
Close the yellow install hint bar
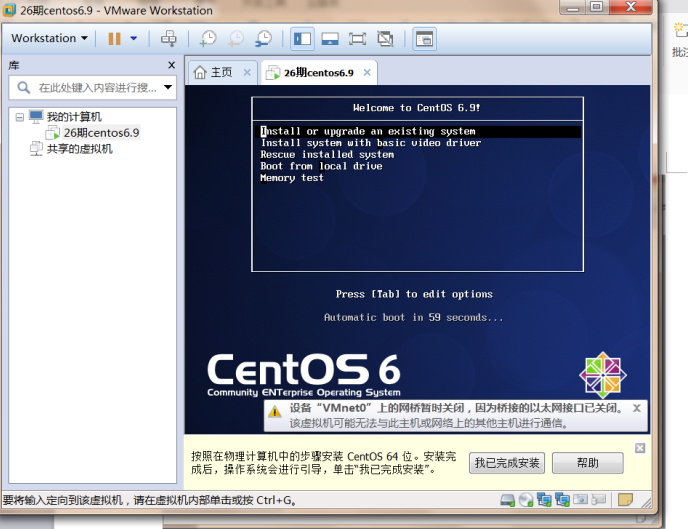point(640,448)
